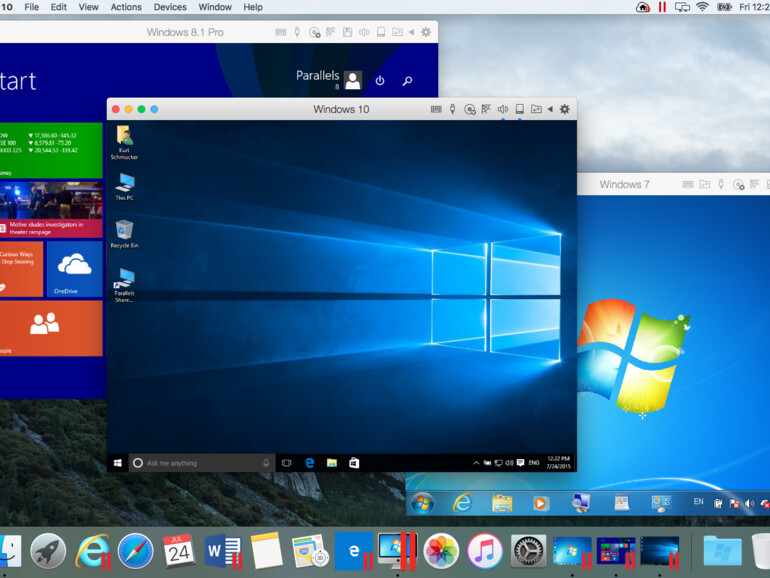Click Windows 8 VM thumbnail in Dock
The height and width of the screenshot is (578, 770).
pyautogui.click(x=616, y=551)
